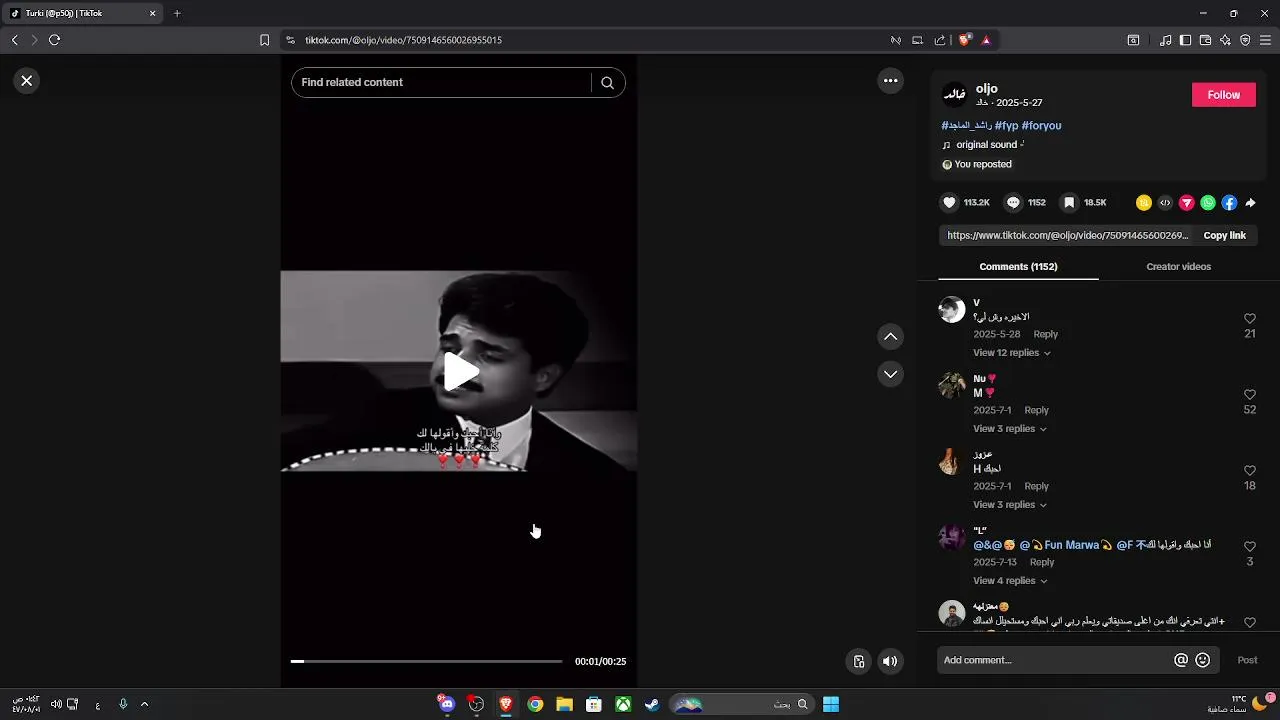Reload the page with refresh icon
Screen dimensions: 1280x720
[x=54, y=40]
